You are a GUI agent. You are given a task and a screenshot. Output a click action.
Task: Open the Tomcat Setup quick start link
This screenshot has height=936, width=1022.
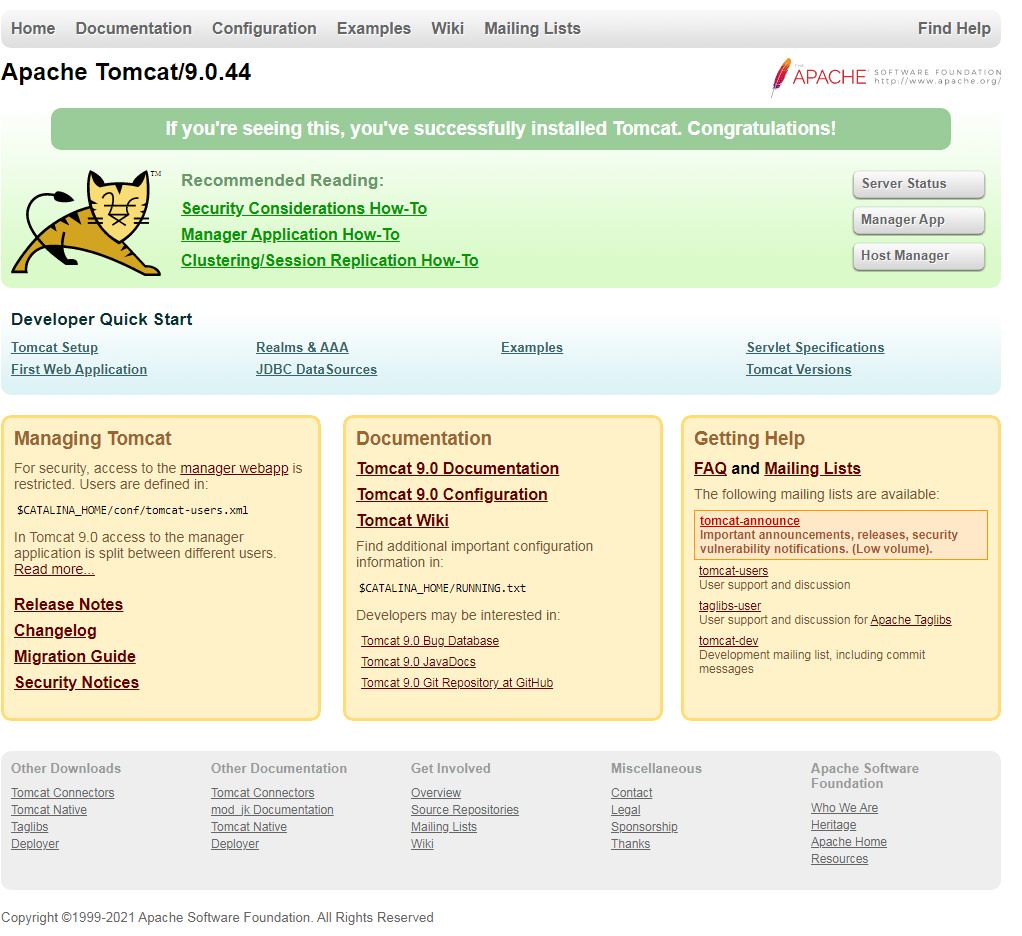[54, 347]
